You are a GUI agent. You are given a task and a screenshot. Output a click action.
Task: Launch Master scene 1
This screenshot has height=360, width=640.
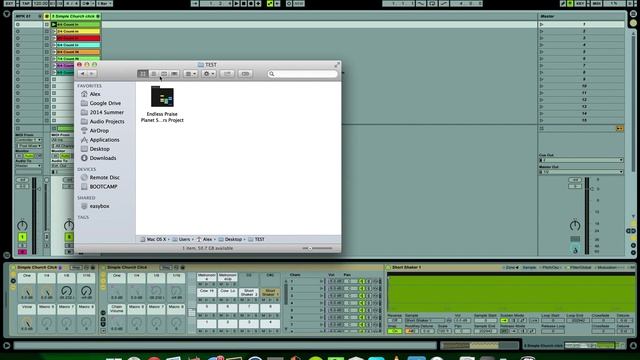tap(542, 24)
